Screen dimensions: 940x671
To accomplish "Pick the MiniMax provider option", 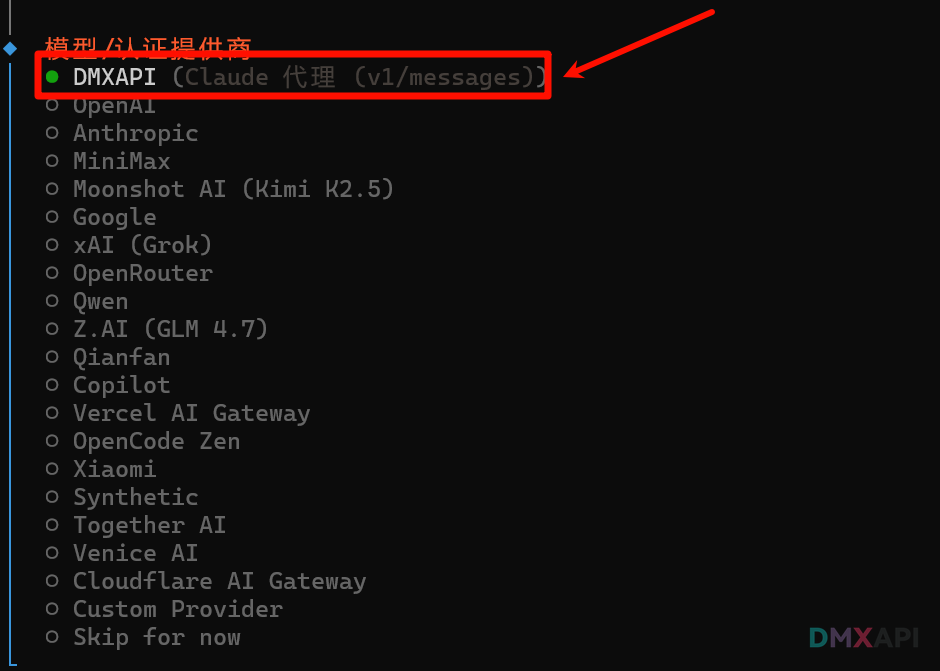I will click(121, 161).
